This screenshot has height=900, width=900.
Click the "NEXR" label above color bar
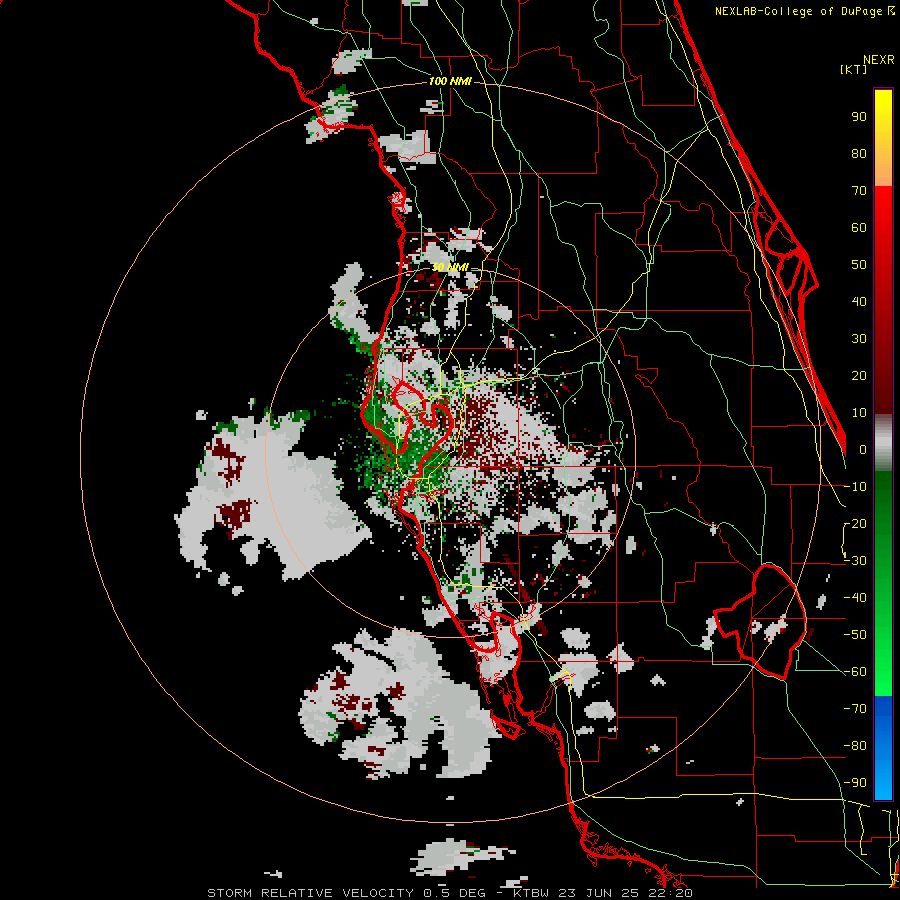coord(879,60)
